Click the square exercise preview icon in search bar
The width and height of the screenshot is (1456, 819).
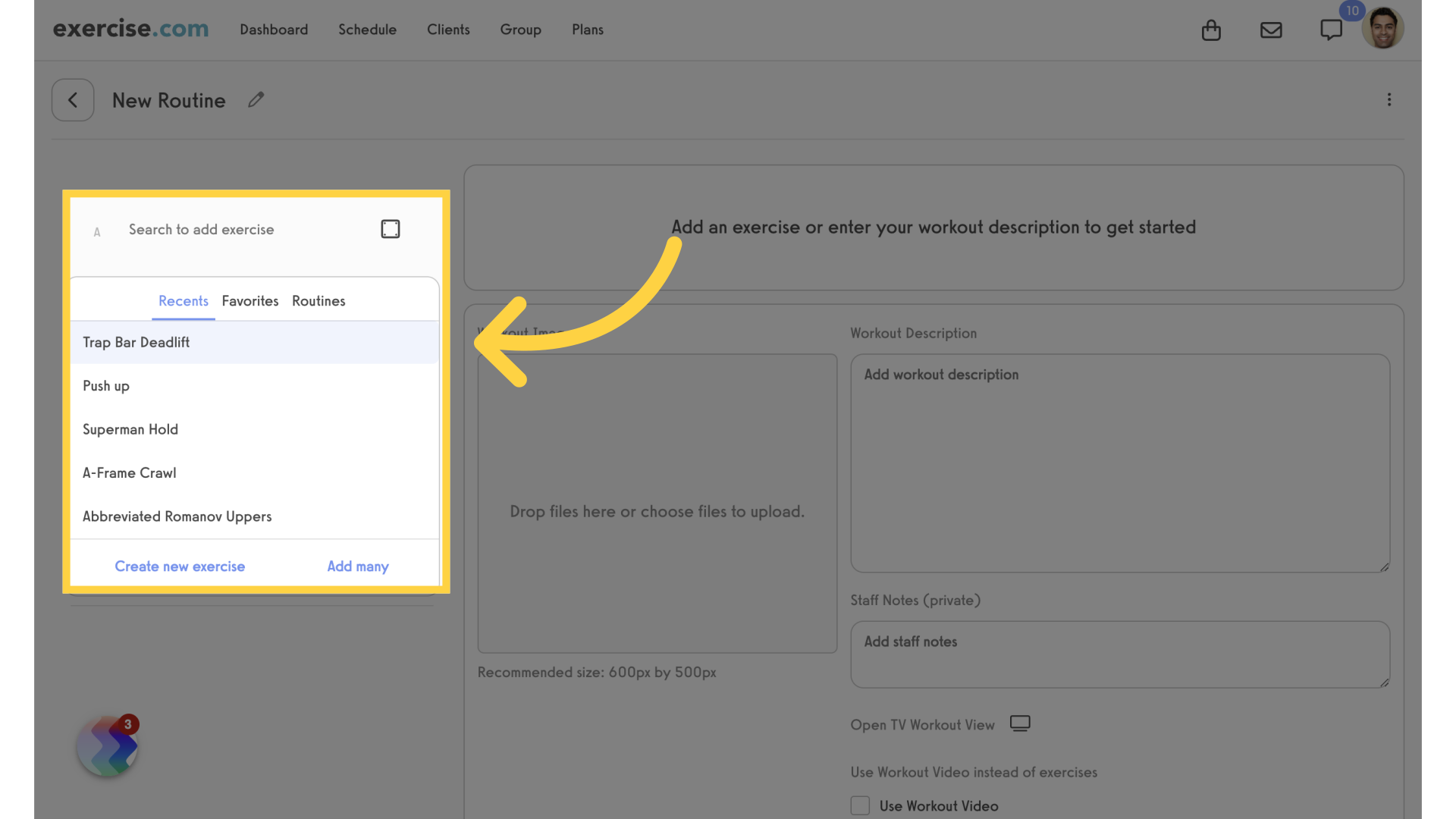pos(390,229)
